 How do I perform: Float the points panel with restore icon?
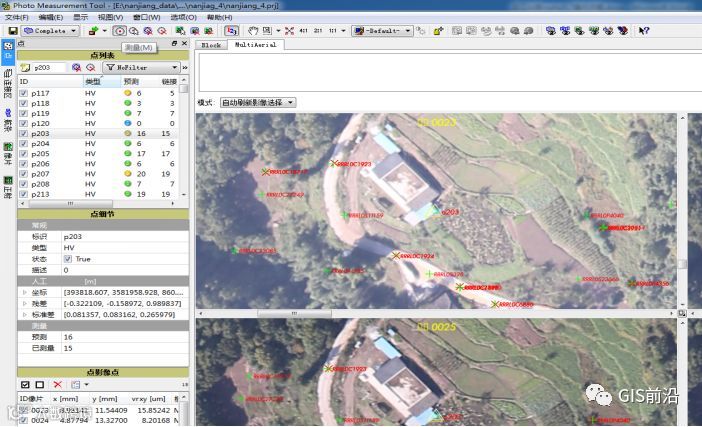click(x=175, y=43)
